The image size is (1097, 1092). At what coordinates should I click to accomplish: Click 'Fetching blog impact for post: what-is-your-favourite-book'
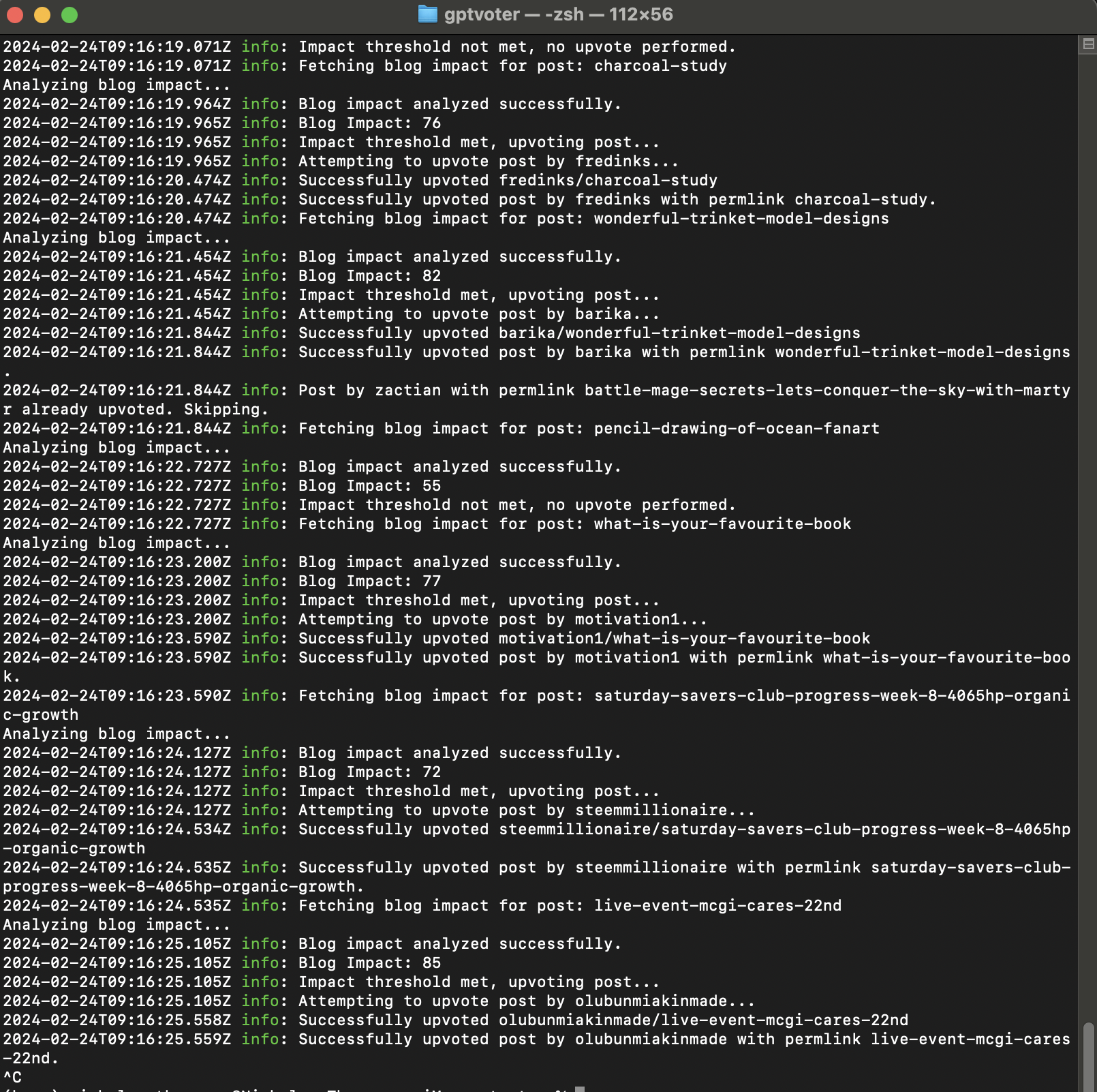pyautogui.click(x=574, y=524)
